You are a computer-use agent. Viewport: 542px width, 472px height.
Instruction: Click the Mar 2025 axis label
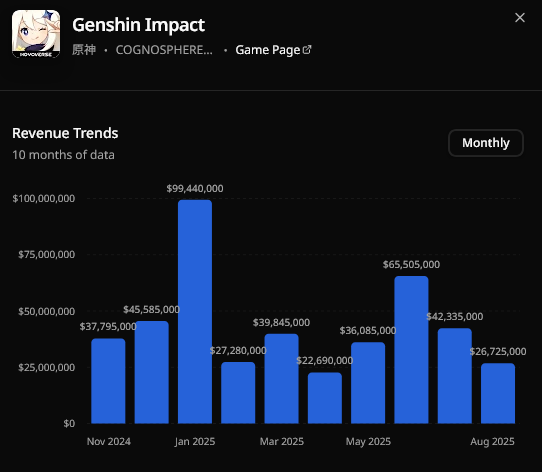[282, 442]
